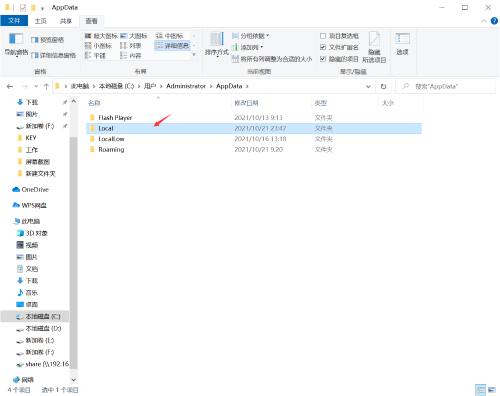The width and height of the screenshot is (500, 396).
Task: Navigate to 用户 in breadcrumb
Action: pyautogui.click(x=150, y=86)
